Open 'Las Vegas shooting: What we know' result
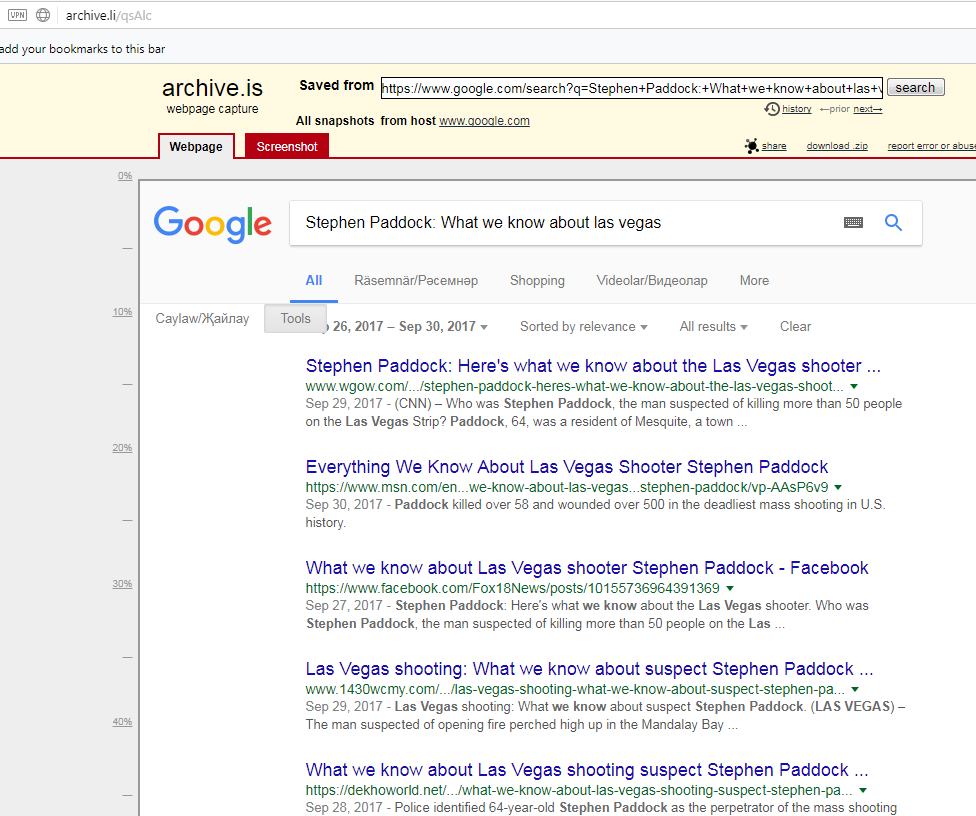The width and height of the screenshot is (976, 816). pyautogui.click(x=589, y=669)
